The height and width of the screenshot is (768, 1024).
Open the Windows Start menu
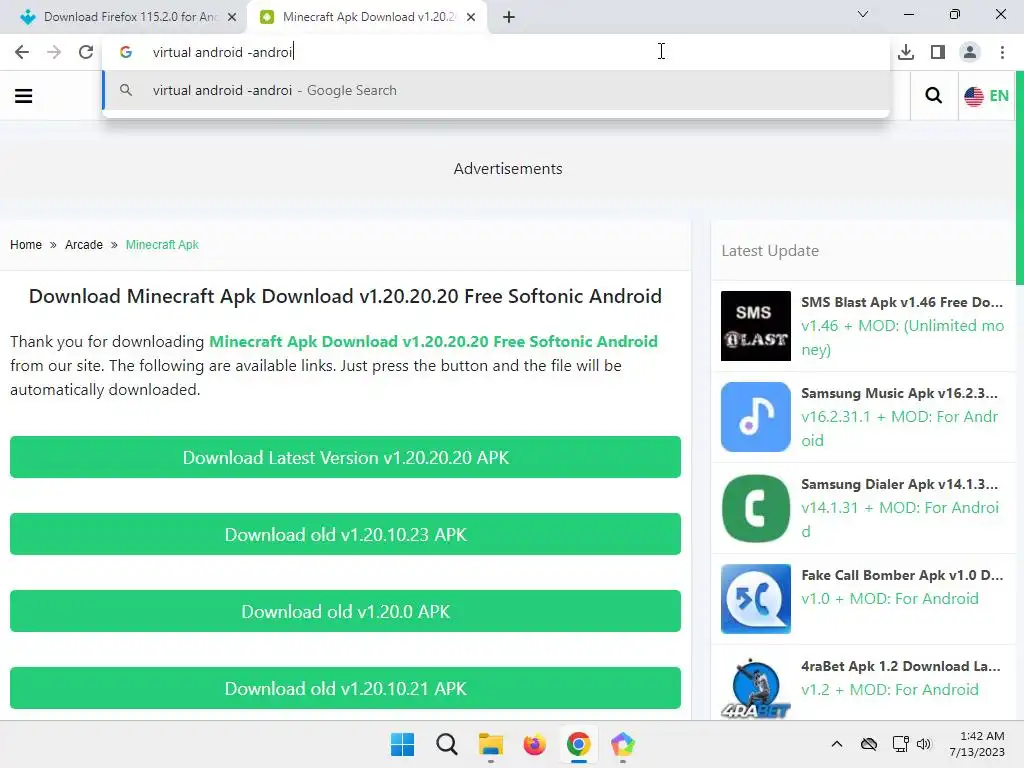402,744
